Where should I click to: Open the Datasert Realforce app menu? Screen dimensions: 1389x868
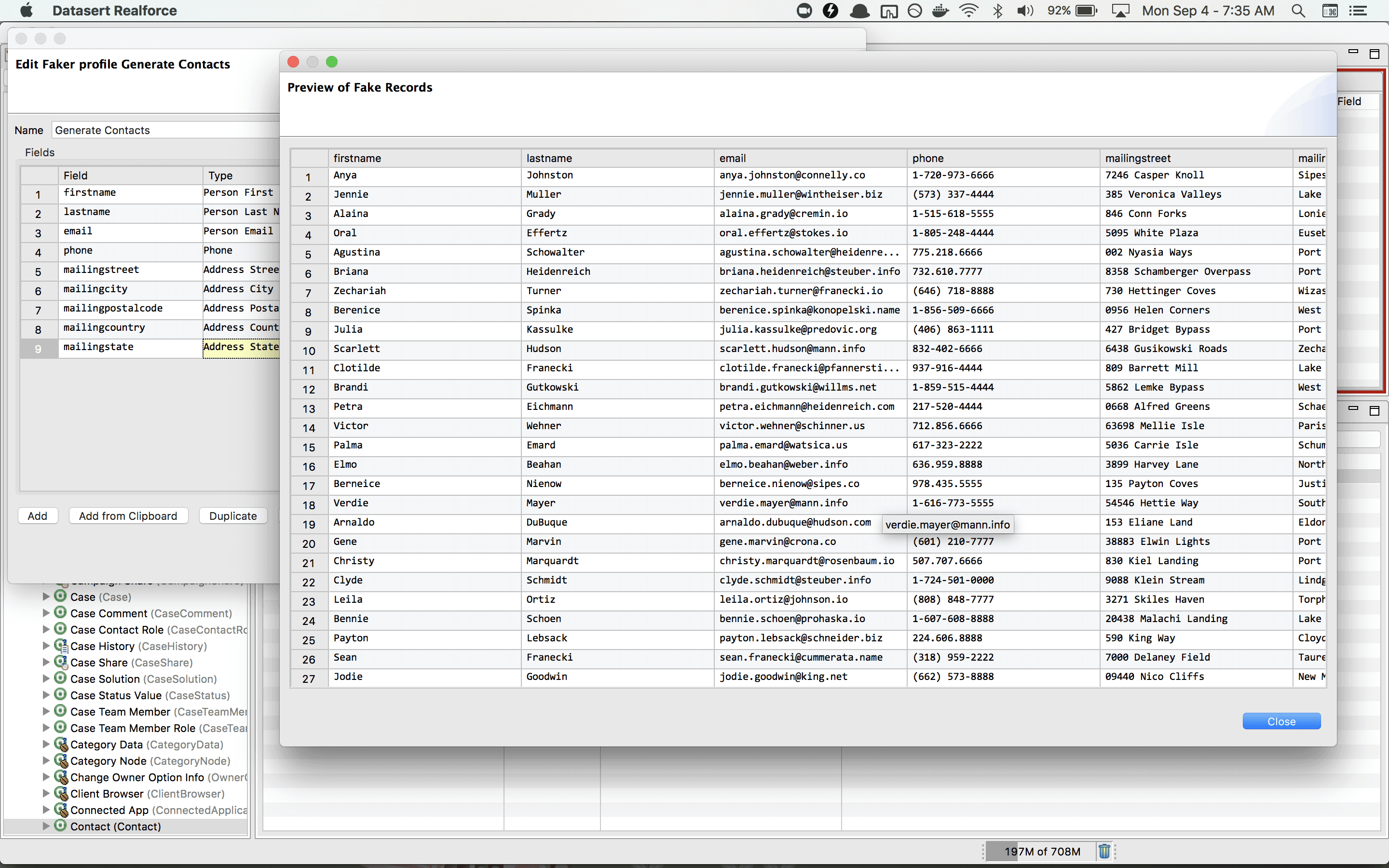click(x=114, y=11)
